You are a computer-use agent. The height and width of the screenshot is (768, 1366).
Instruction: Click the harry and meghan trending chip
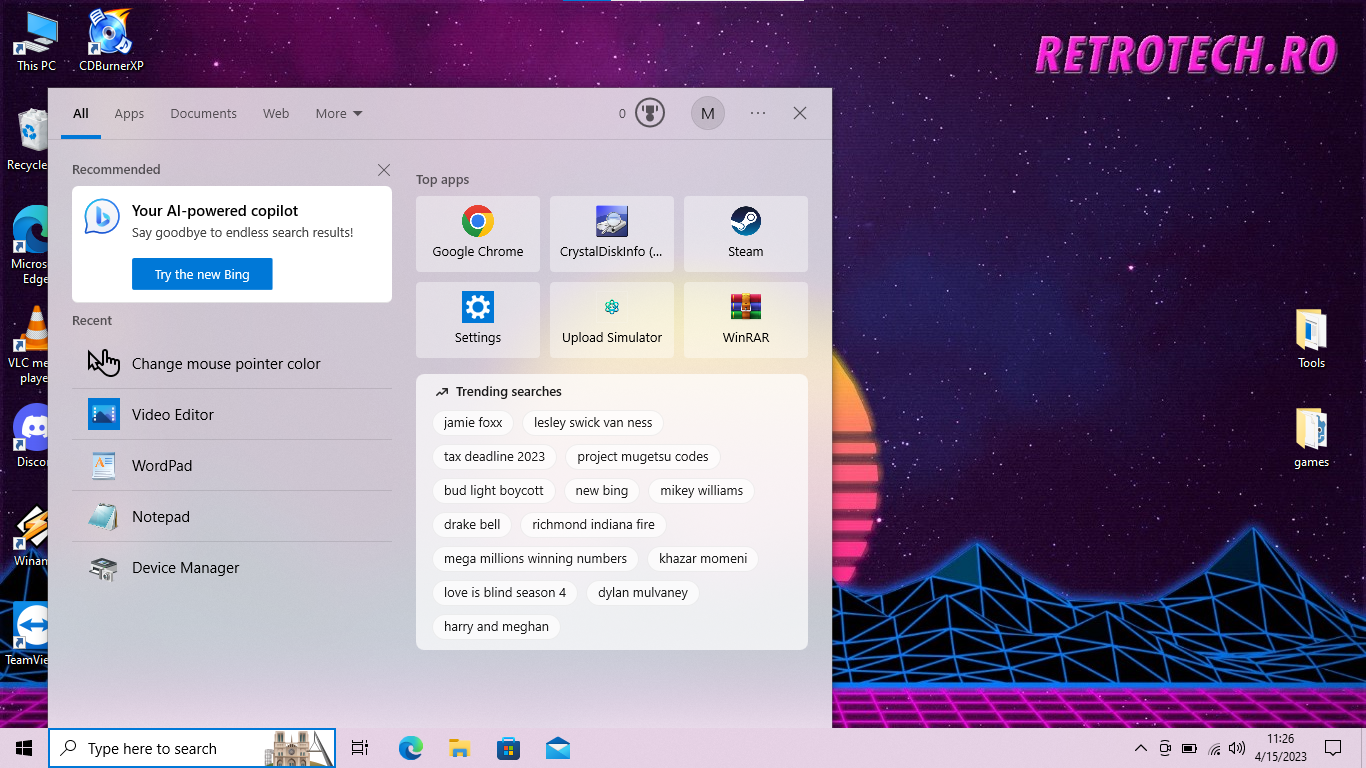(496, 627)
